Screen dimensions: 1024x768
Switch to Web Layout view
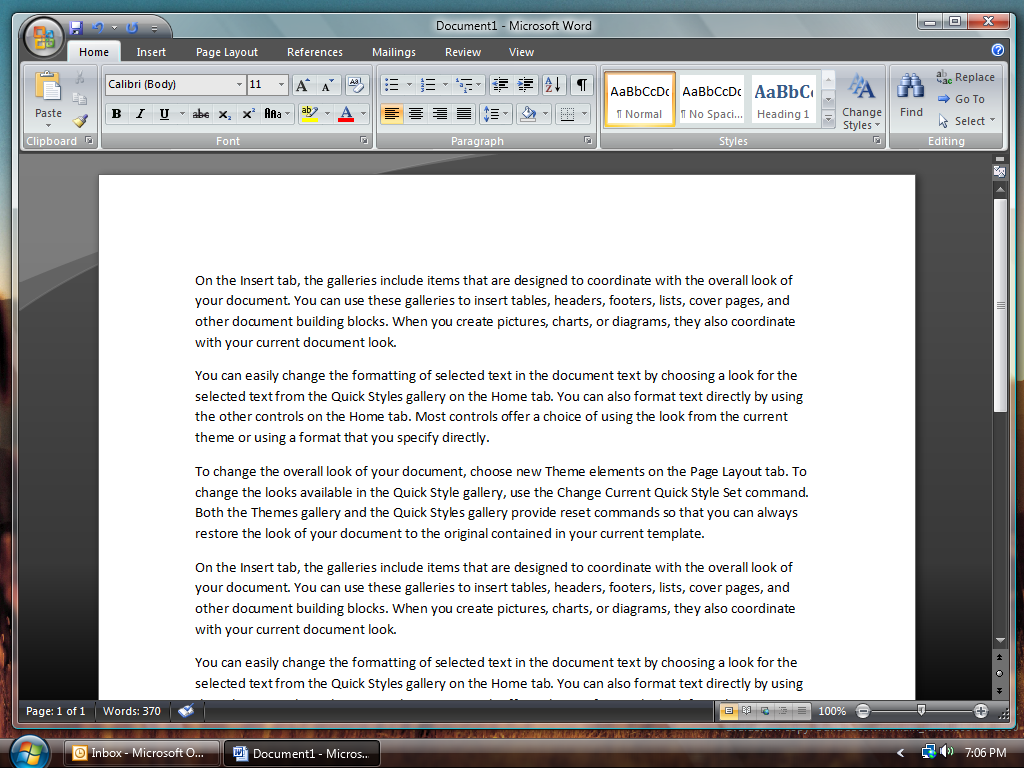[x=765, y=711]
